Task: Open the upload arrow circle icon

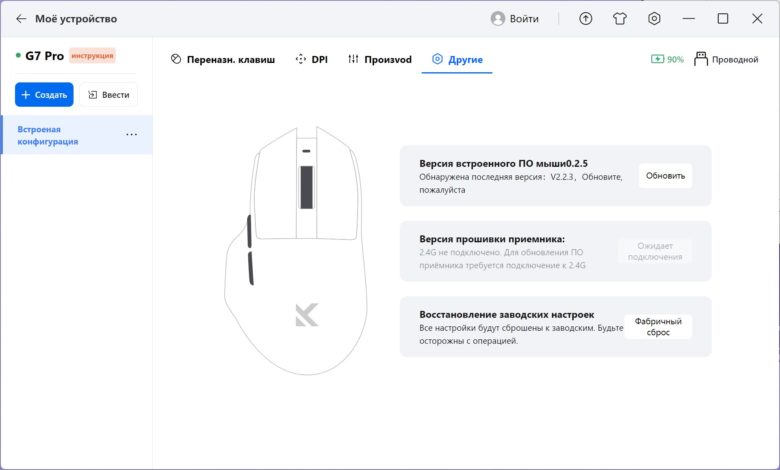Action: [x=585, y=19]
